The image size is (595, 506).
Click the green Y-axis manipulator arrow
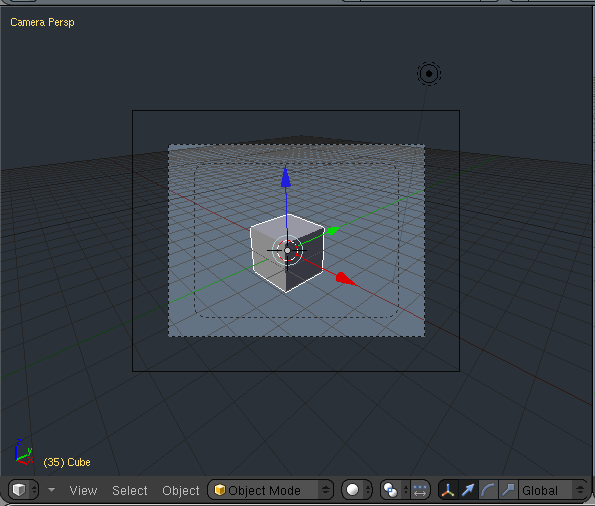click(x=333, y=230)
